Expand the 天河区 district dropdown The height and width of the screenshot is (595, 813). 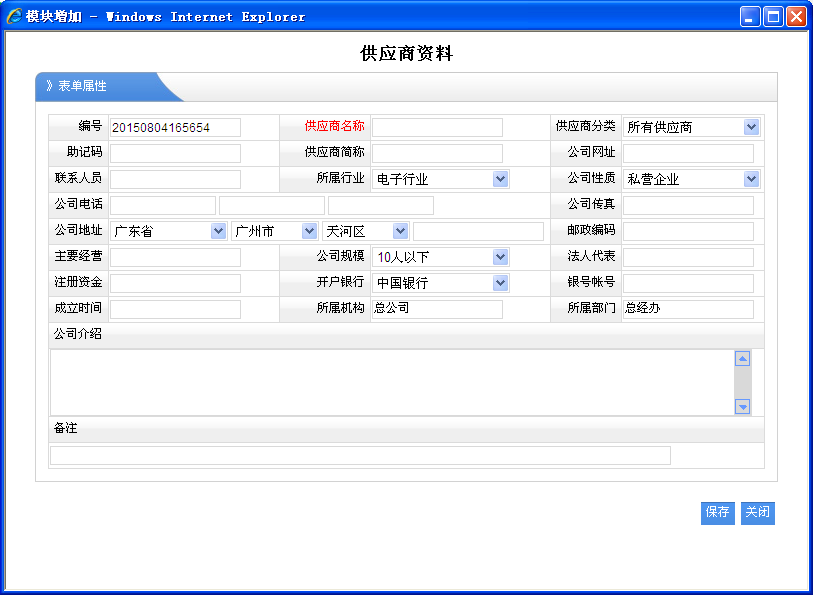tap(365, 231)
